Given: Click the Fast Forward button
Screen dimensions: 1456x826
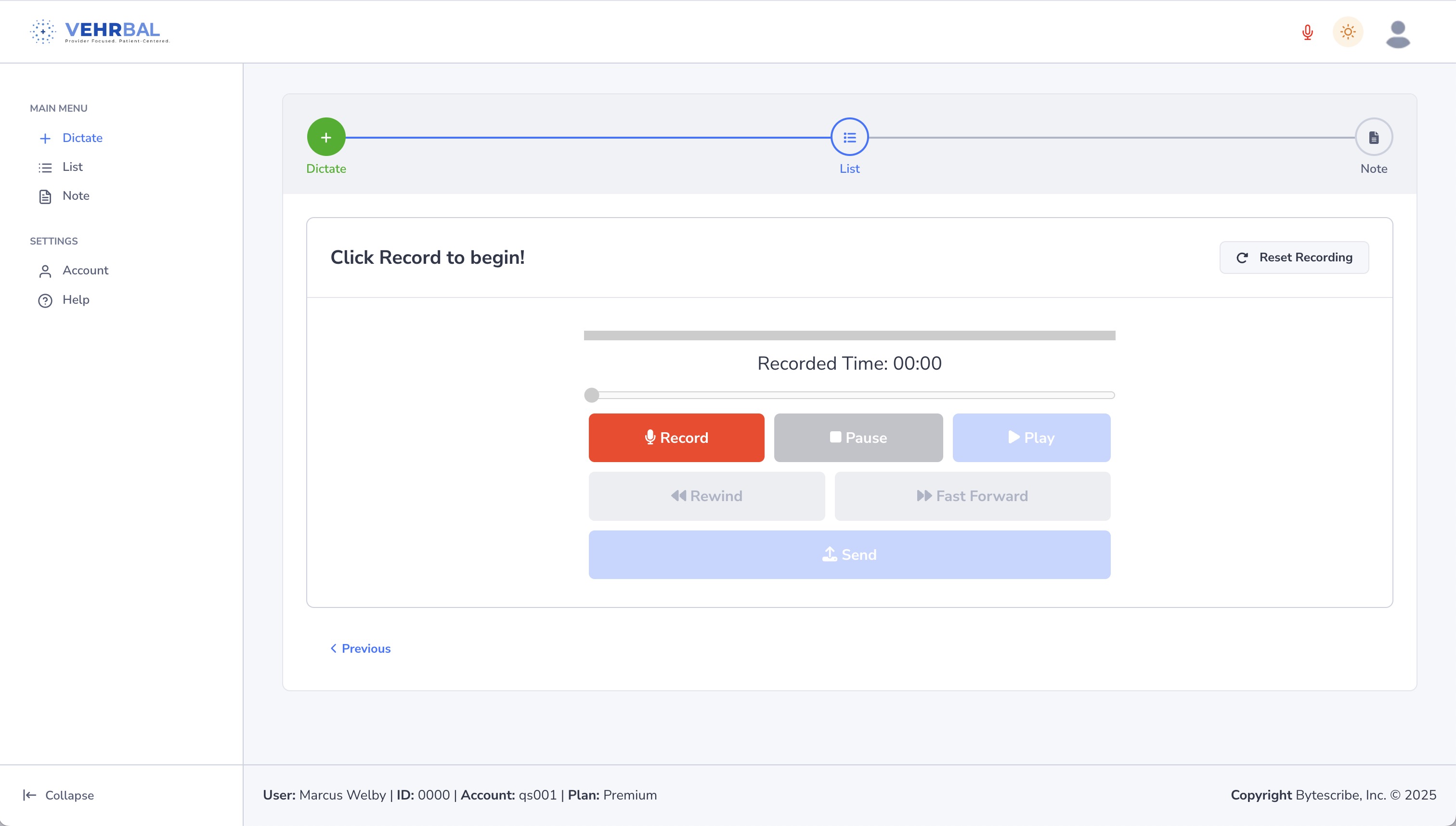Looking at the screenshot, I should coord(972,496).
